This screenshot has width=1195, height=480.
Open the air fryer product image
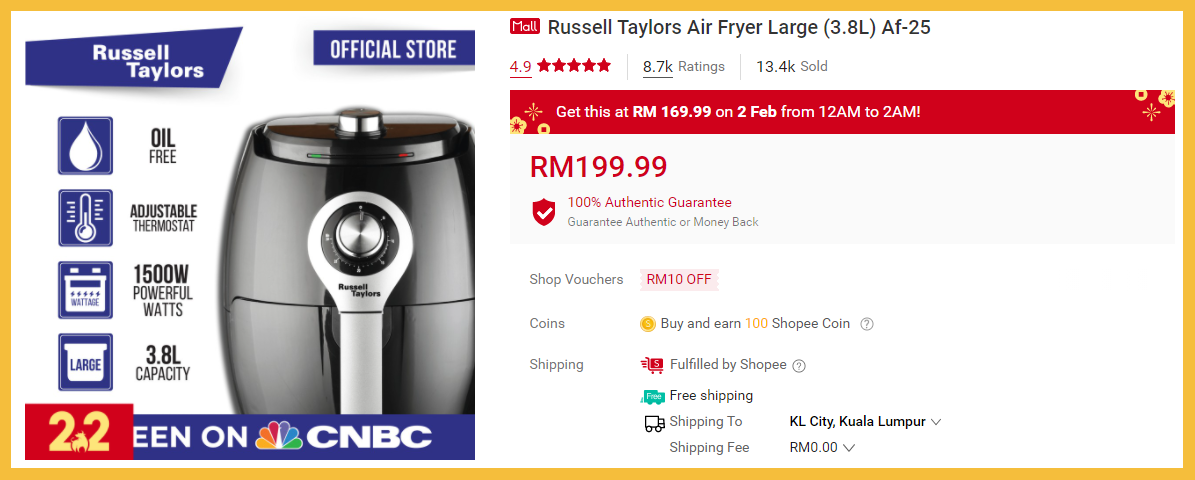pyautogui.click(x=250, y=236)
